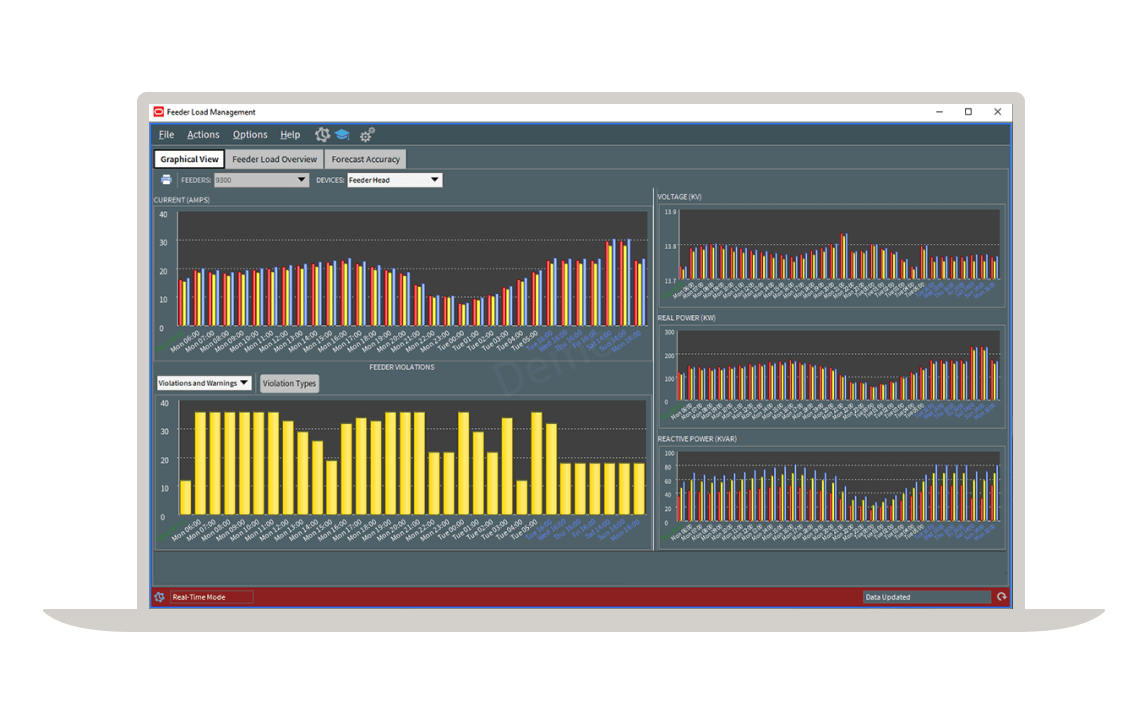This screenshot has width=1148, height=724.
Task: Switch to study mode via graduation cap icon
Action: click(342, 135)
